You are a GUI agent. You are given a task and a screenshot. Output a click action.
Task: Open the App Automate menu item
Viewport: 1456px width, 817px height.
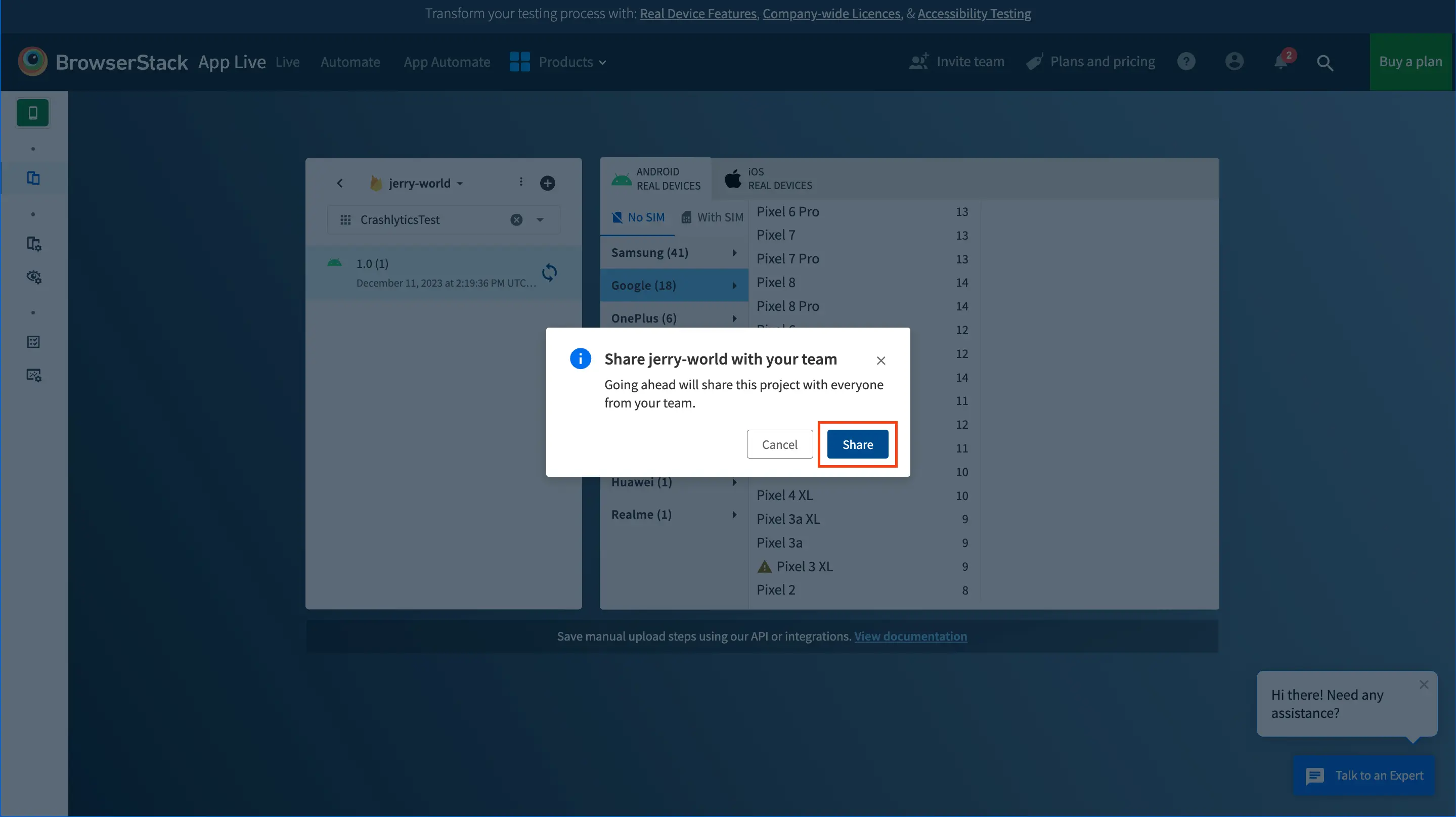[x=447, y=62]
